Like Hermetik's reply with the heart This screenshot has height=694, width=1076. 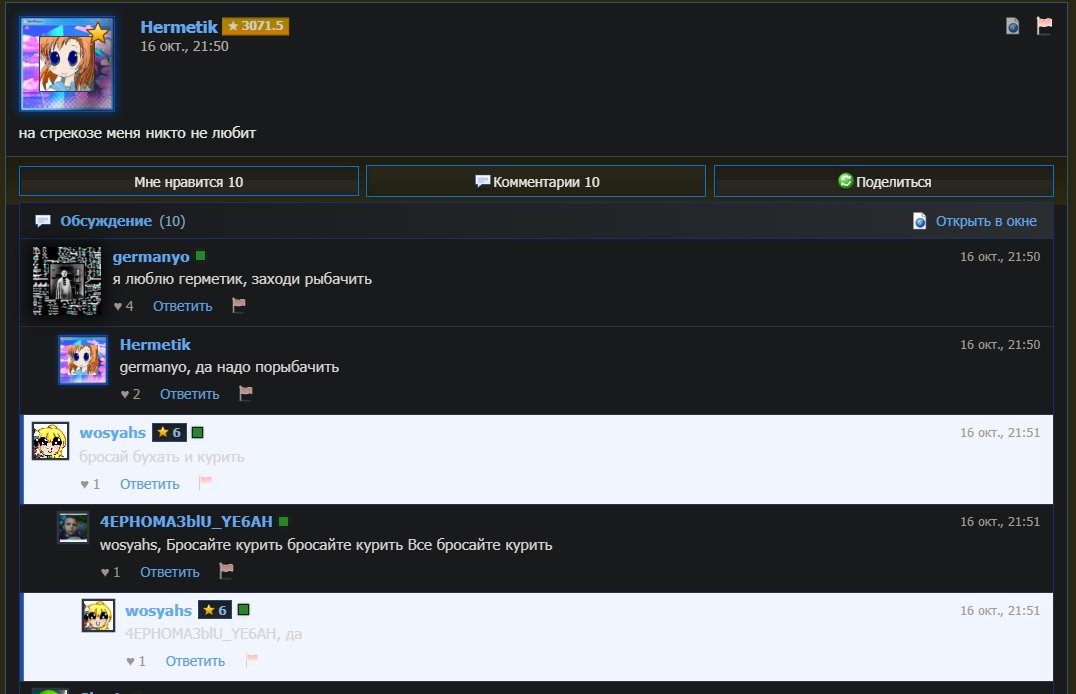coord(124,394)
